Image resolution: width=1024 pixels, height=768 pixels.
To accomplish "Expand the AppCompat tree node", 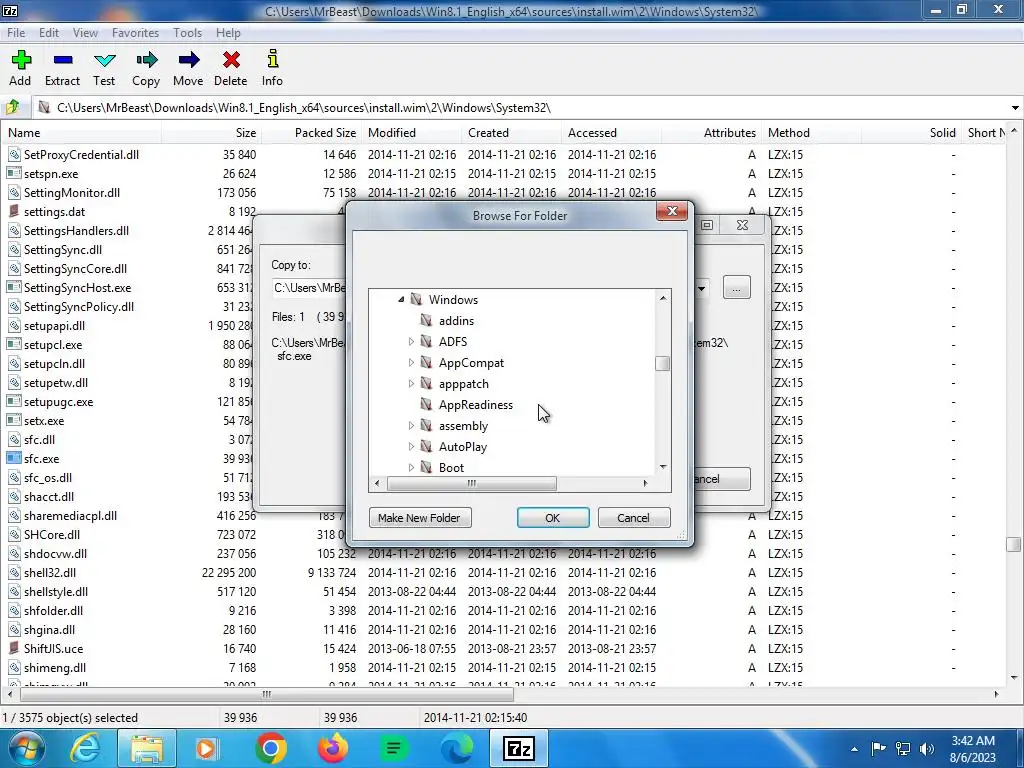I will click(411, 362).
